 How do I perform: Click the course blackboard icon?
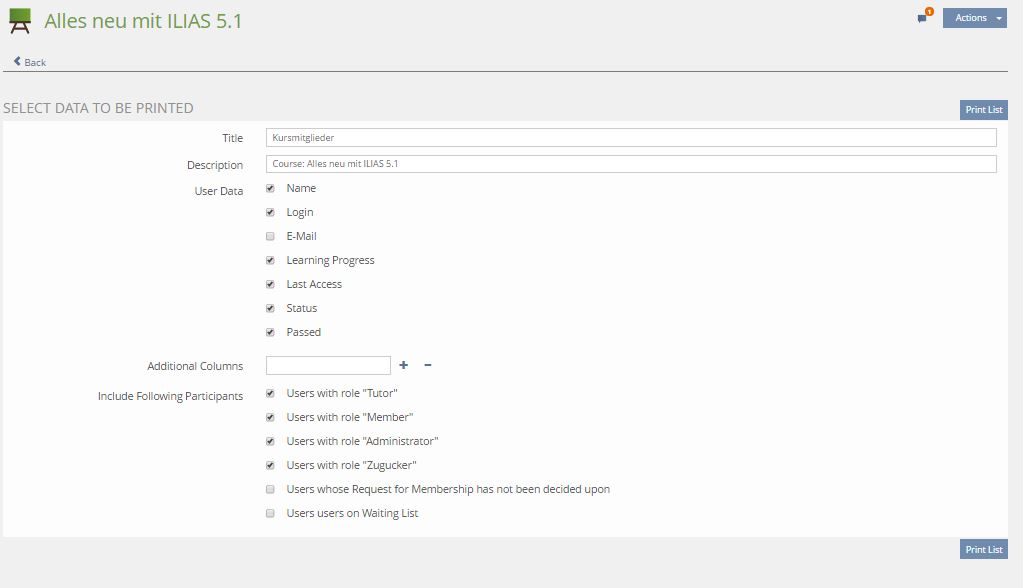pyautogui.click(x=20, y=21)
